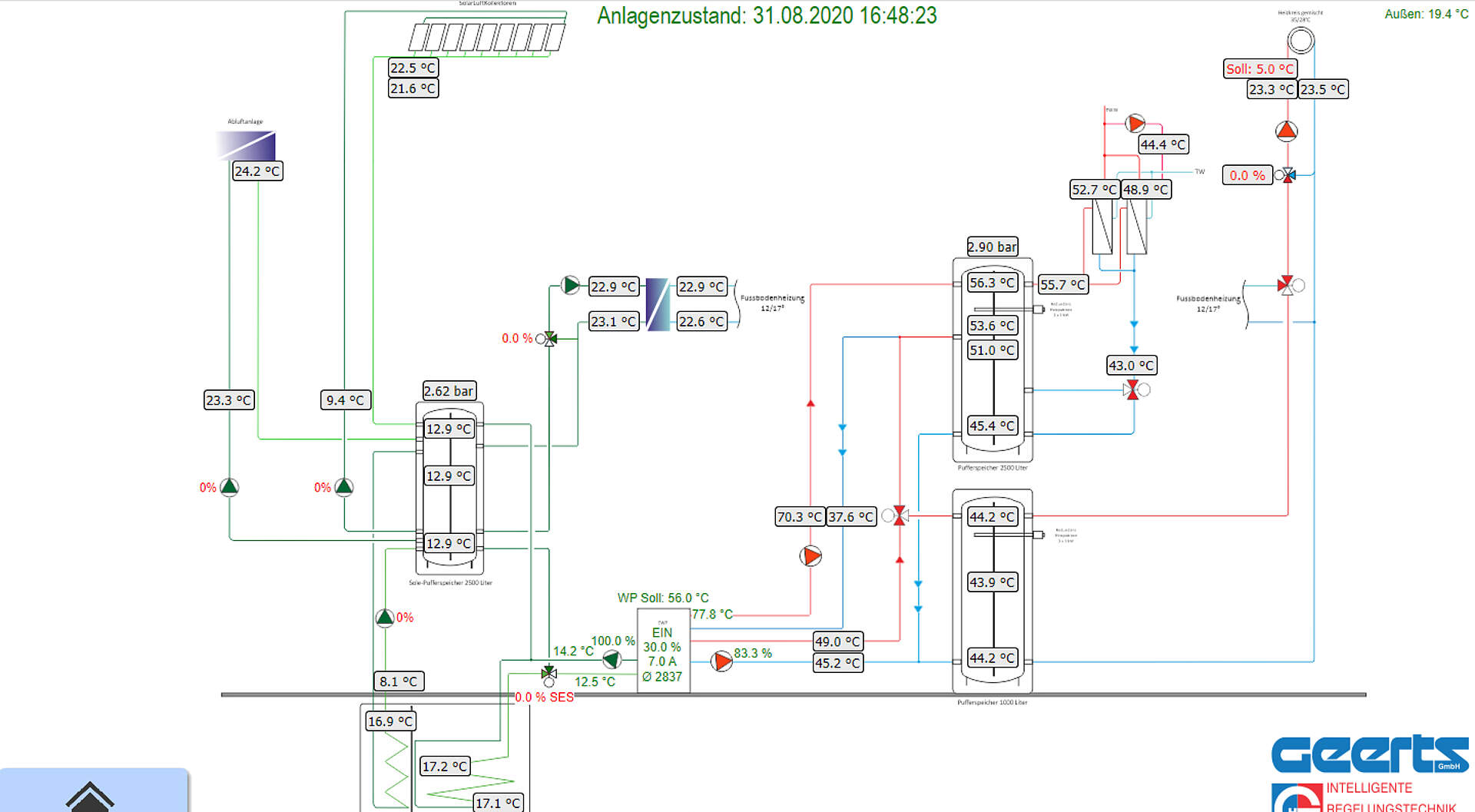This screenshot has width=1475, height=812.
Task: Select the mixing valve beside 0.0 % green
Action: [547, 338]
